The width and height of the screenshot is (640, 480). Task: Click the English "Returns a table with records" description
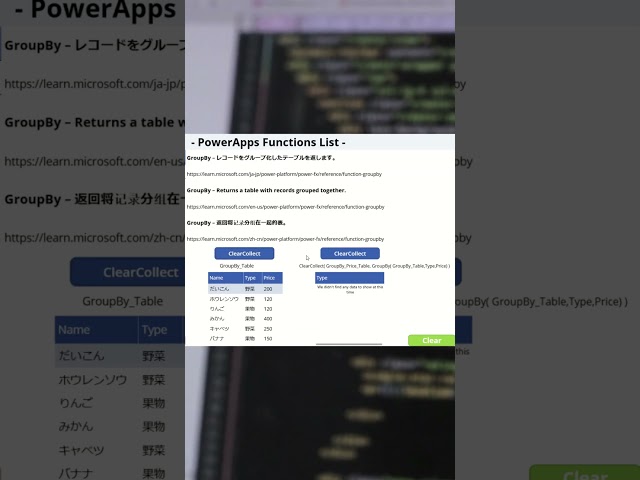(266, 190)
